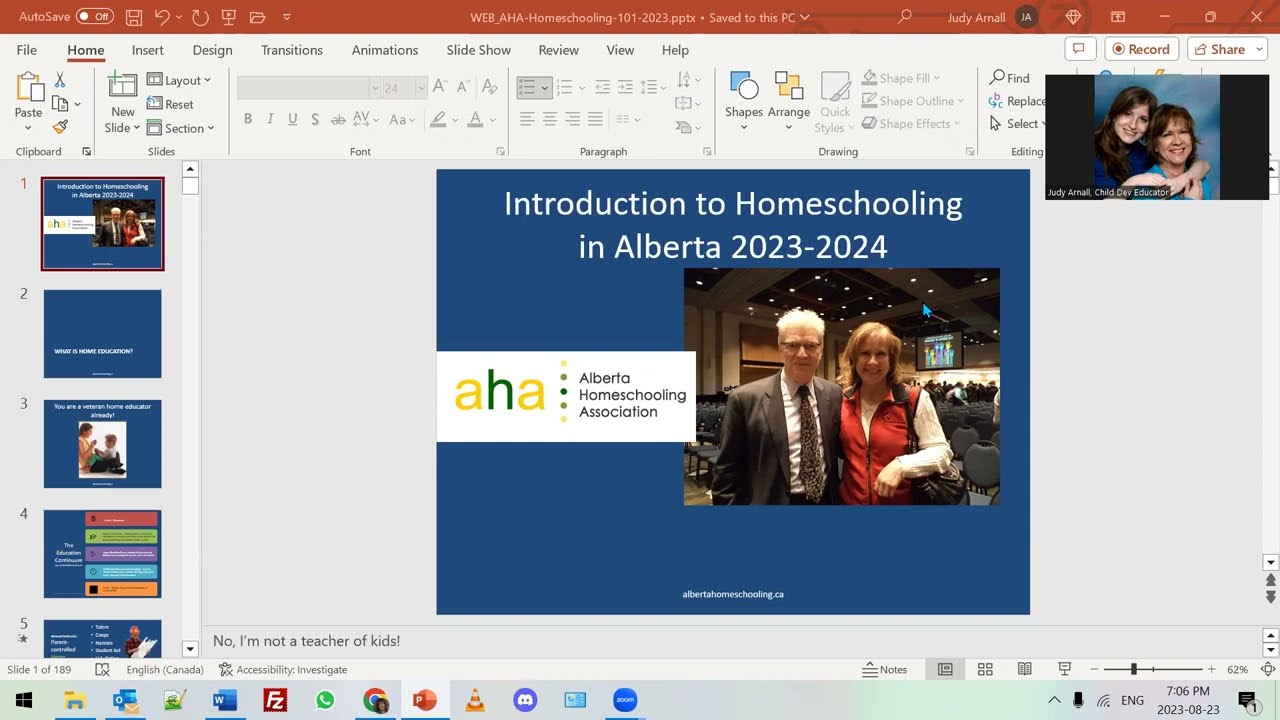
Task: Click the zoom slider handle
Action: tap(1133, 669)
